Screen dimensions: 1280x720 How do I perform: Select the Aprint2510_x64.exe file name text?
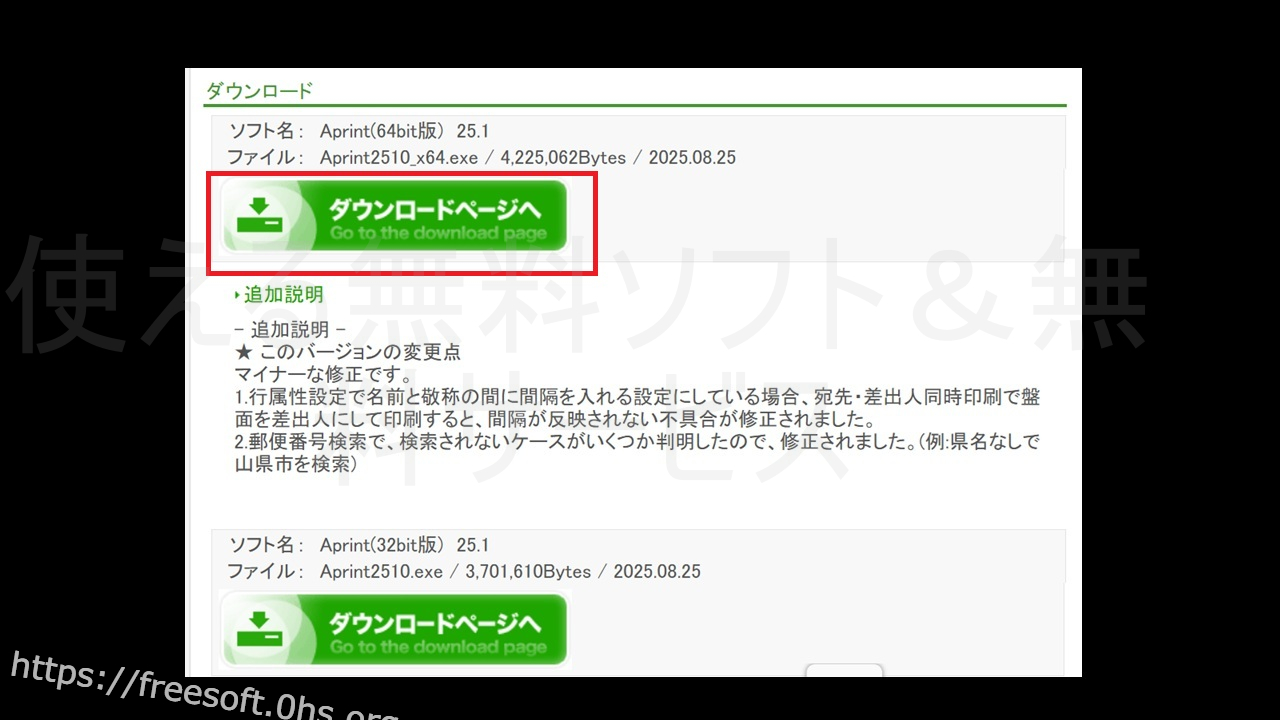tap(398, 158)
